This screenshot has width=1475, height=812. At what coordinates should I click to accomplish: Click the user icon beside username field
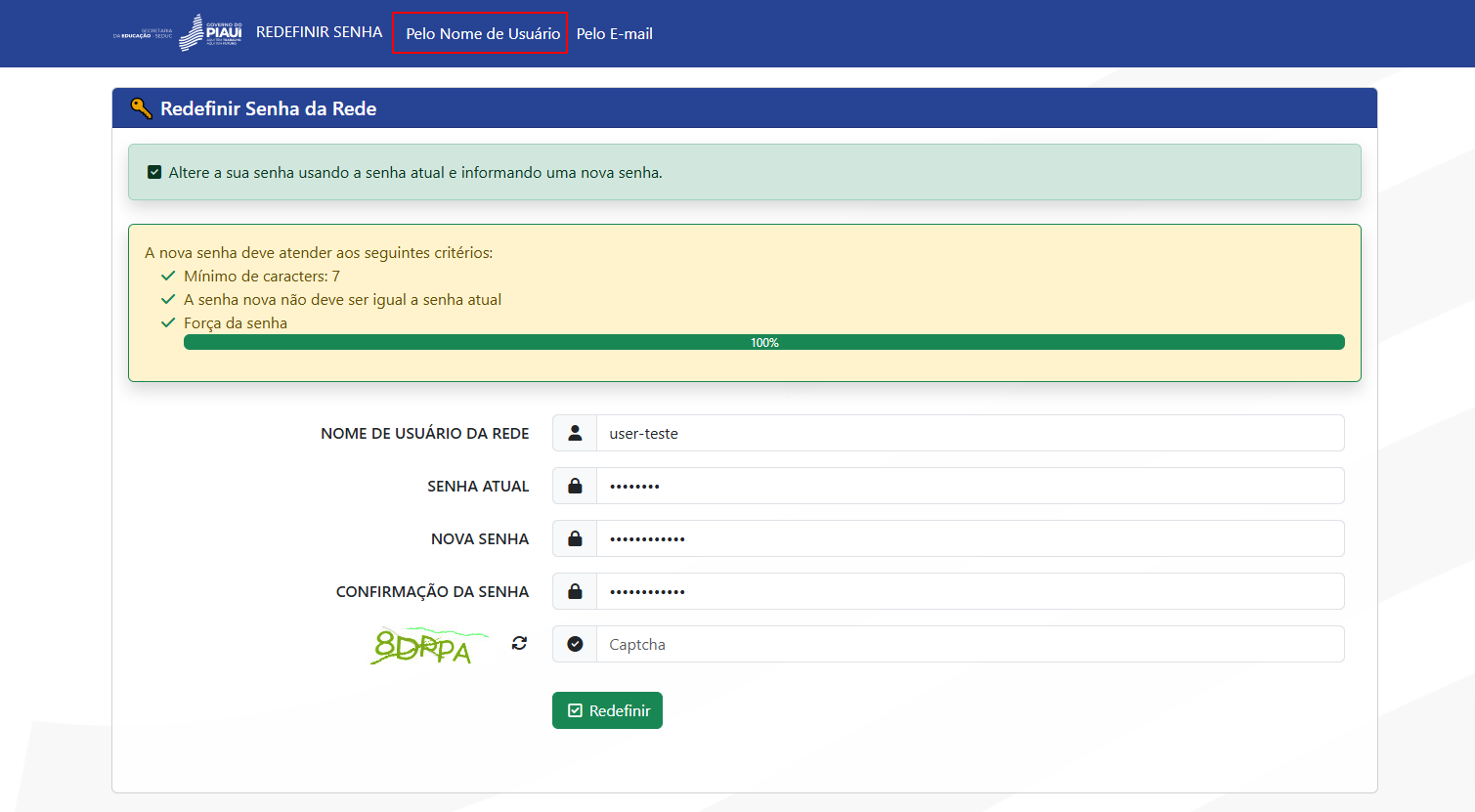(x=575, y=433)
